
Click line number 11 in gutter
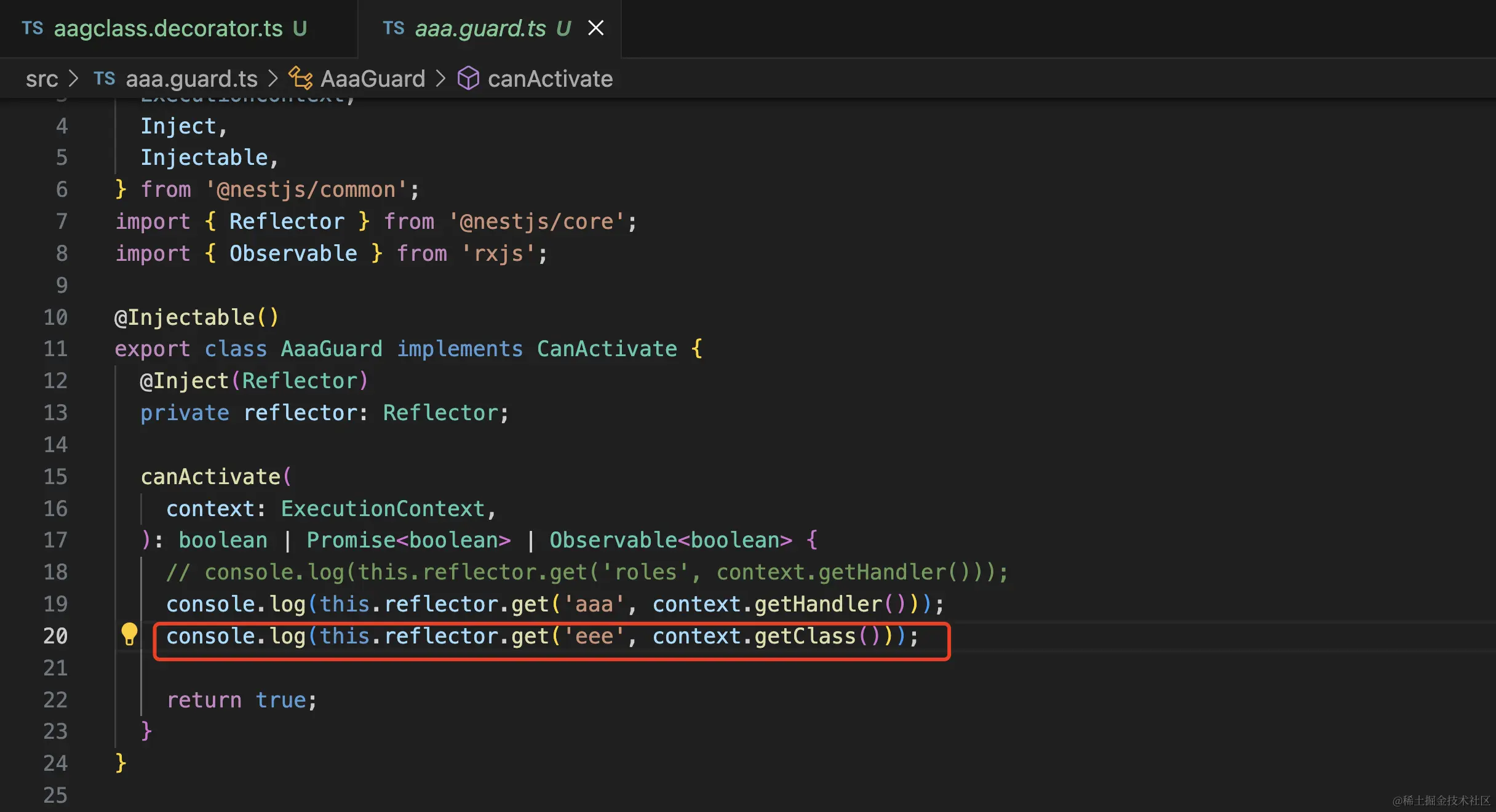[55, 349]
